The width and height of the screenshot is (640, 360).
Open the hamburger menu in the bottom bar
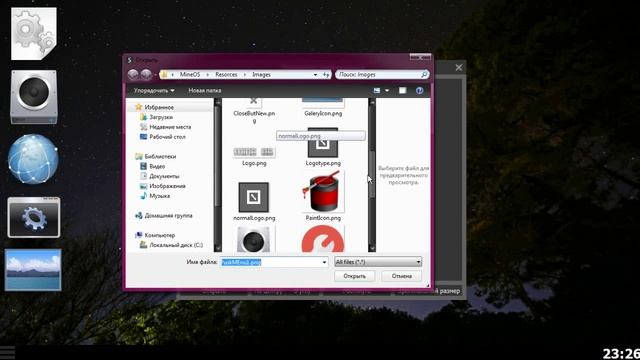[7, 352]
